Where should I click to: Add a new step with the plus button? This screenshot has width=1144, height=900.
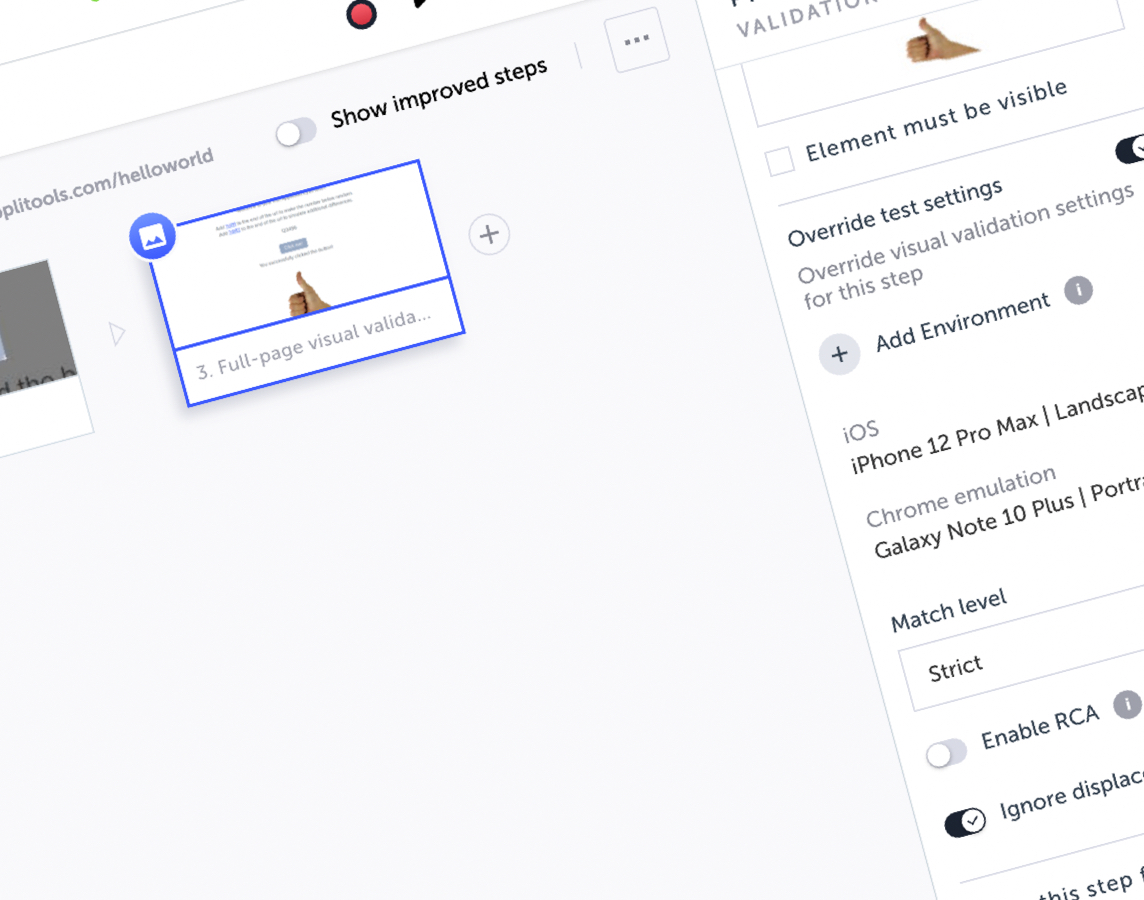point(489,234)
